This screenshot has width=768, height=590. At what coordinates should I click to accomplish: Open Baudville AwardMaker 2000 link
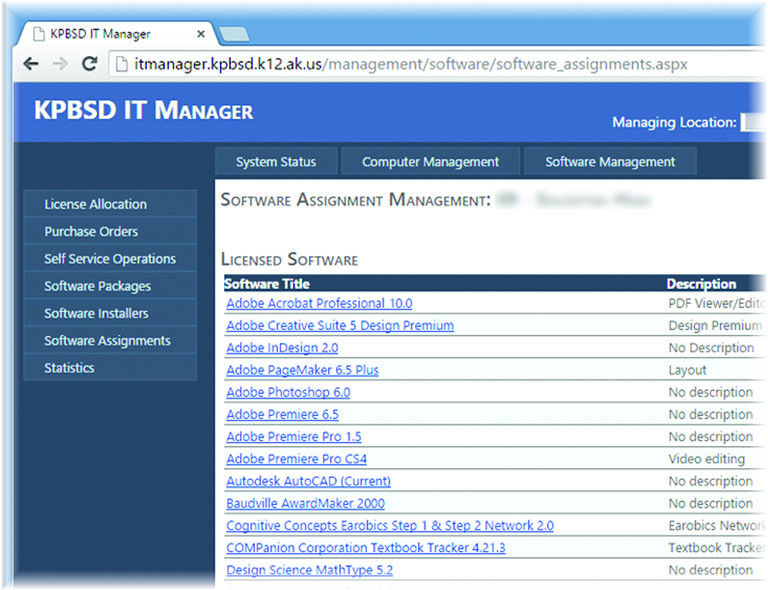(305, 503)
